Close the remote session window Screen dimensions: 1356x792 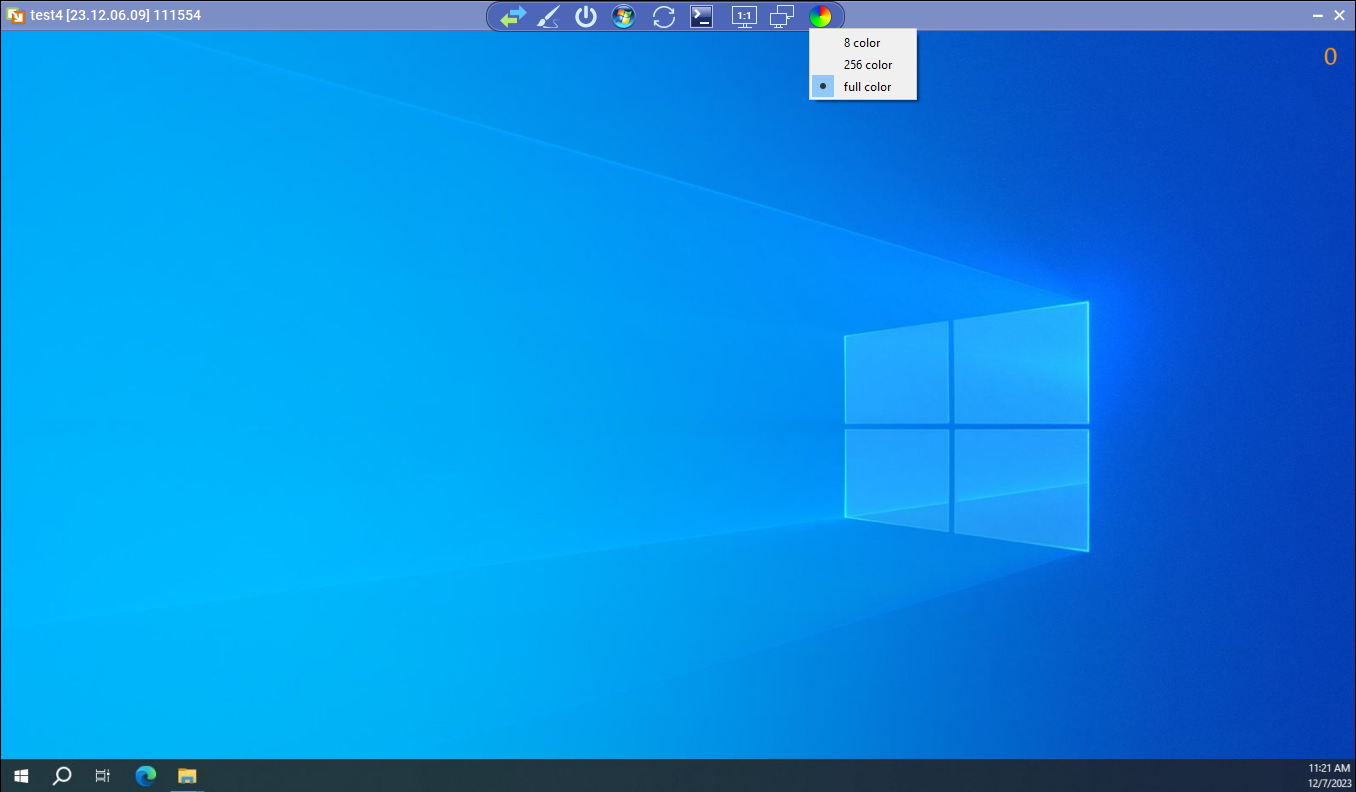coord(1340,16)
